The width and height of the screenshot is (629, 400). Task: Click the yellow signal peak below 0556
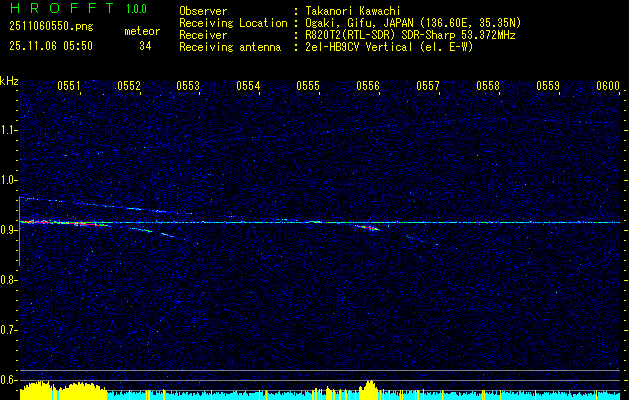[x=370, y=390]
